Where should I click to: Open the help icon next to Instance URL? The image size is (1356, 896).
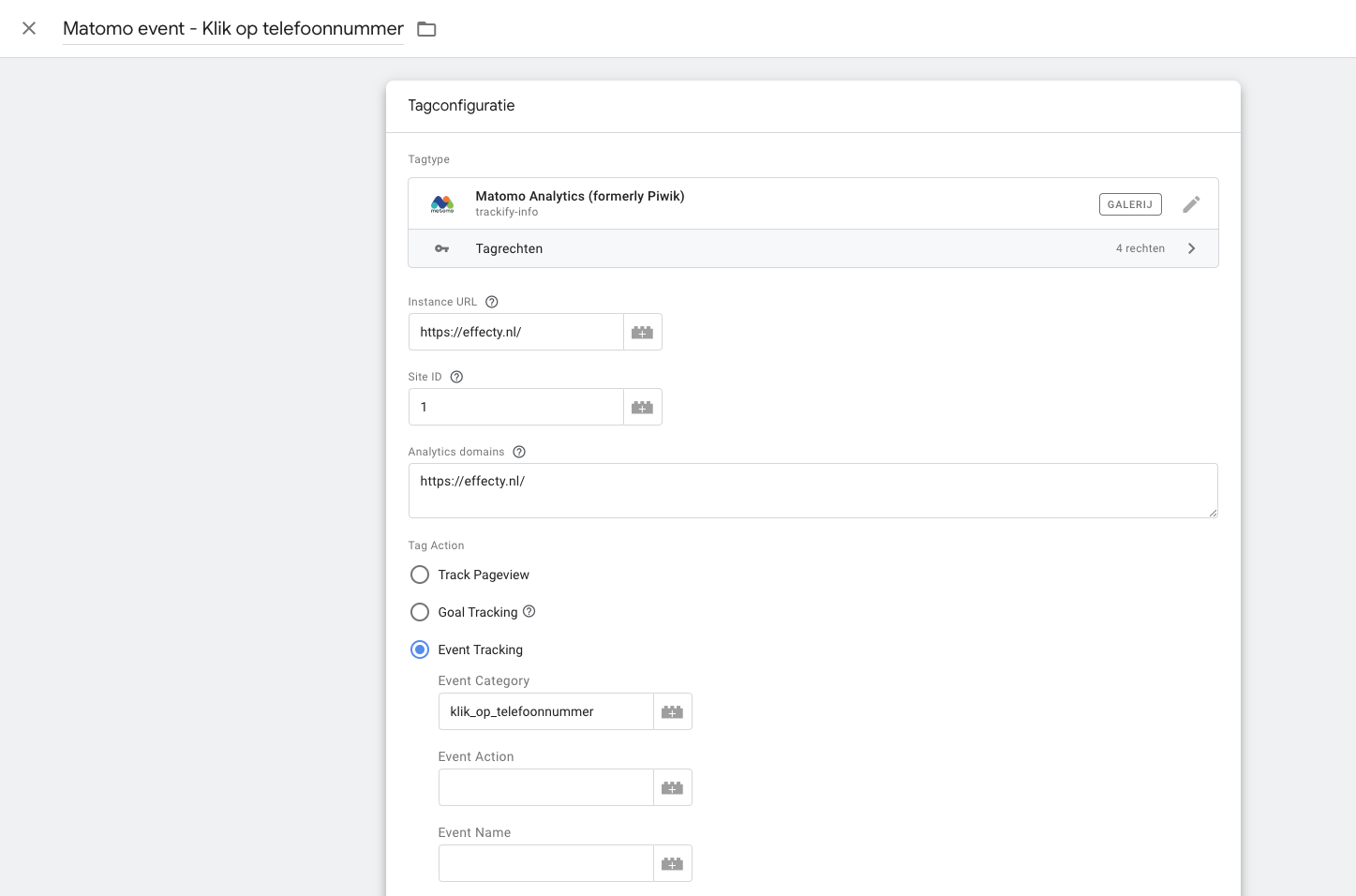point(492,302)
